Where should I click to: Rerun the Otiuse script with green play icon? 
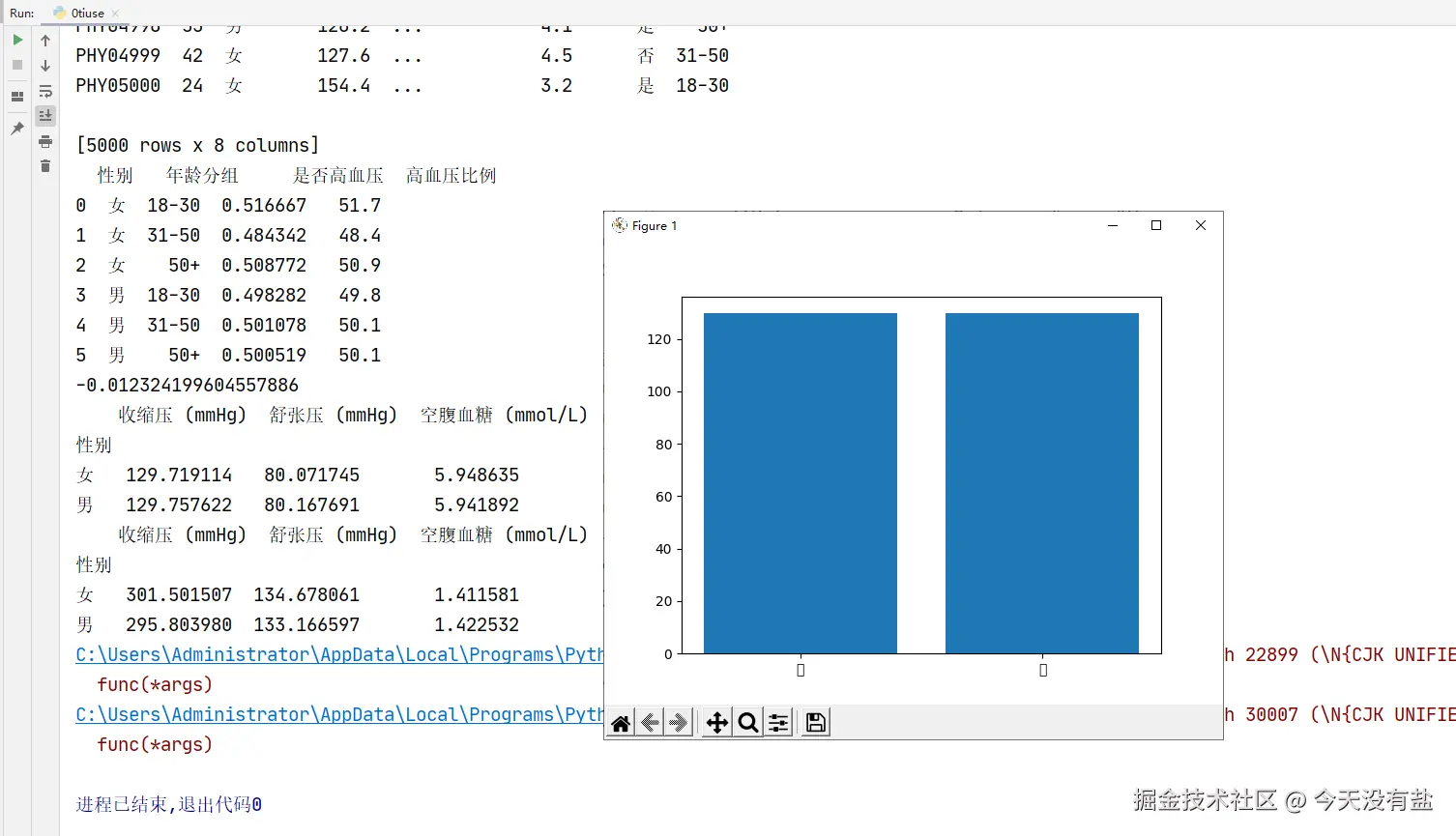(x=17, y=40)
